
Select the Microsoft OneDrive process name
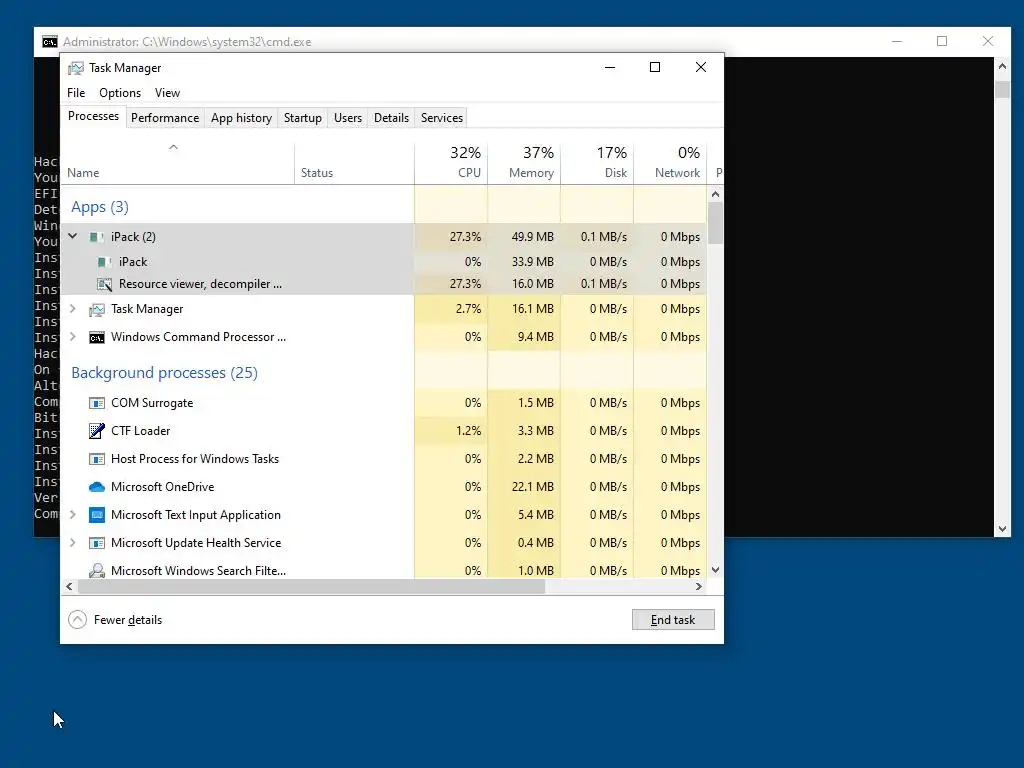pos(163,487)
